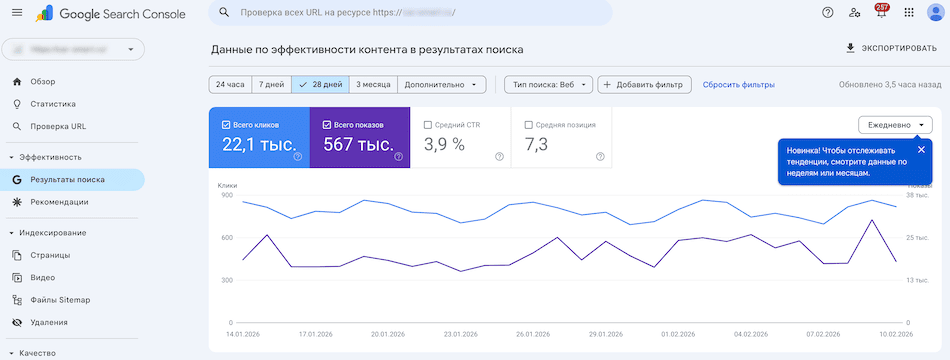
Task: Click the 567 тыс. impressions value
Action: [359, 144]
